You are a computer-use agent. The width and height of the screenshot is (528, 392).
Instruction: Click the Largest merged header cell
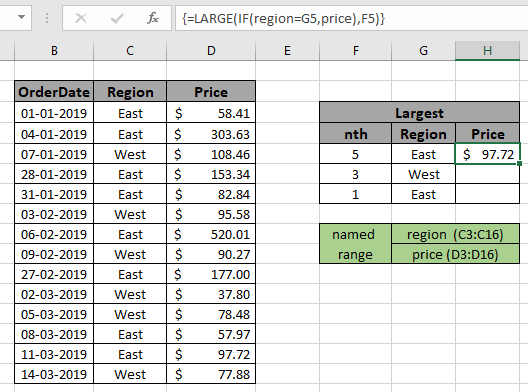click(x=419, y=113)
